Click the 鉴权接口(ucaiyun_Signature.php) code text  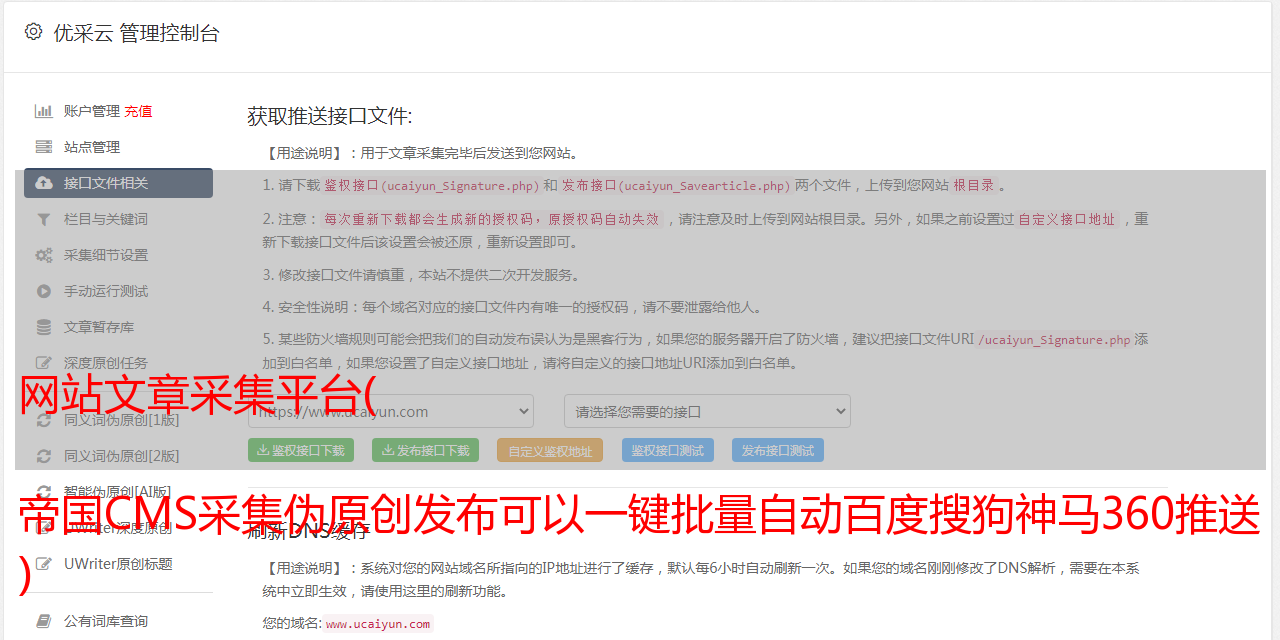click(432, 185)
